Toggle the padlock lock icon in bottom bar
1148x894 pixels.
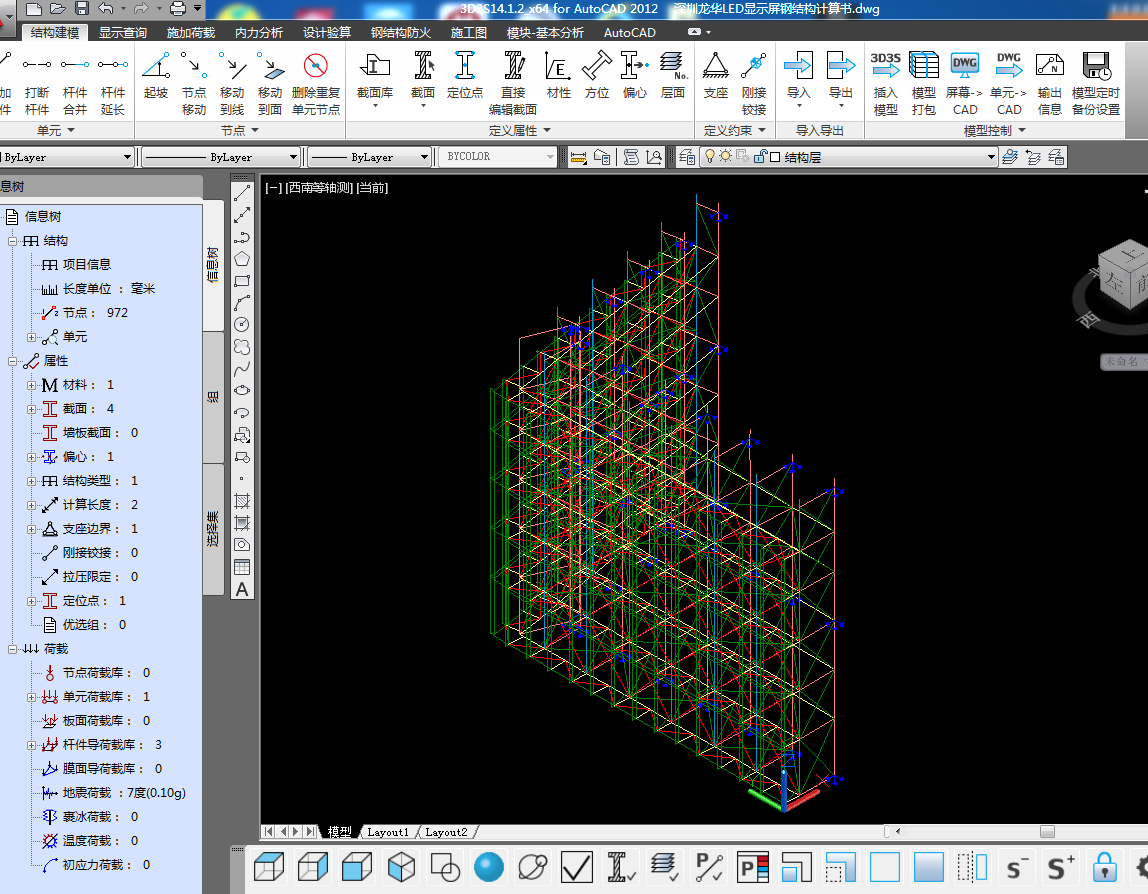(x=1104, y=865)
